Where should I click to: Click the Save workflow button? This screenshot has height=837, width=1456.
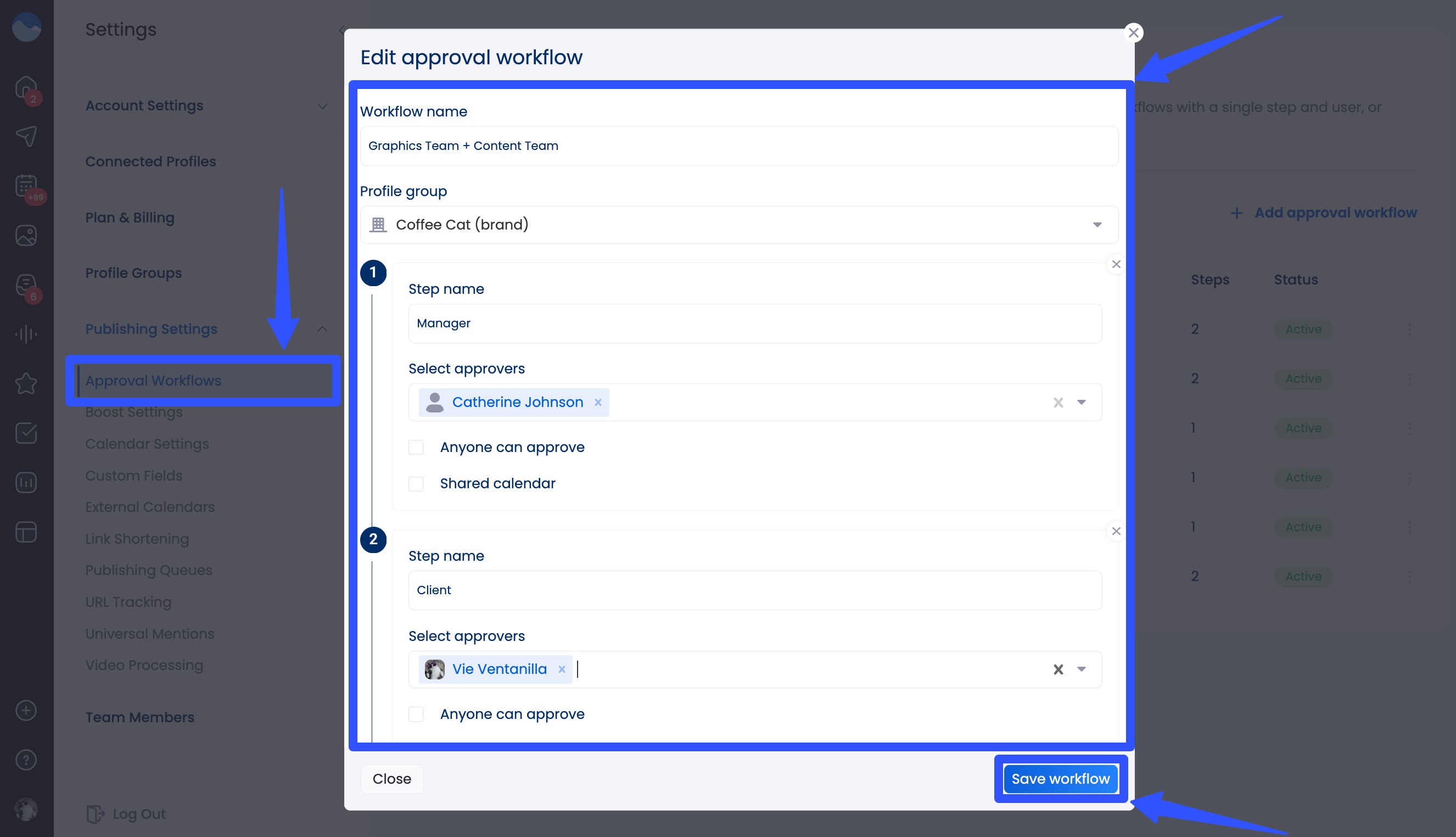point(1060,778)
